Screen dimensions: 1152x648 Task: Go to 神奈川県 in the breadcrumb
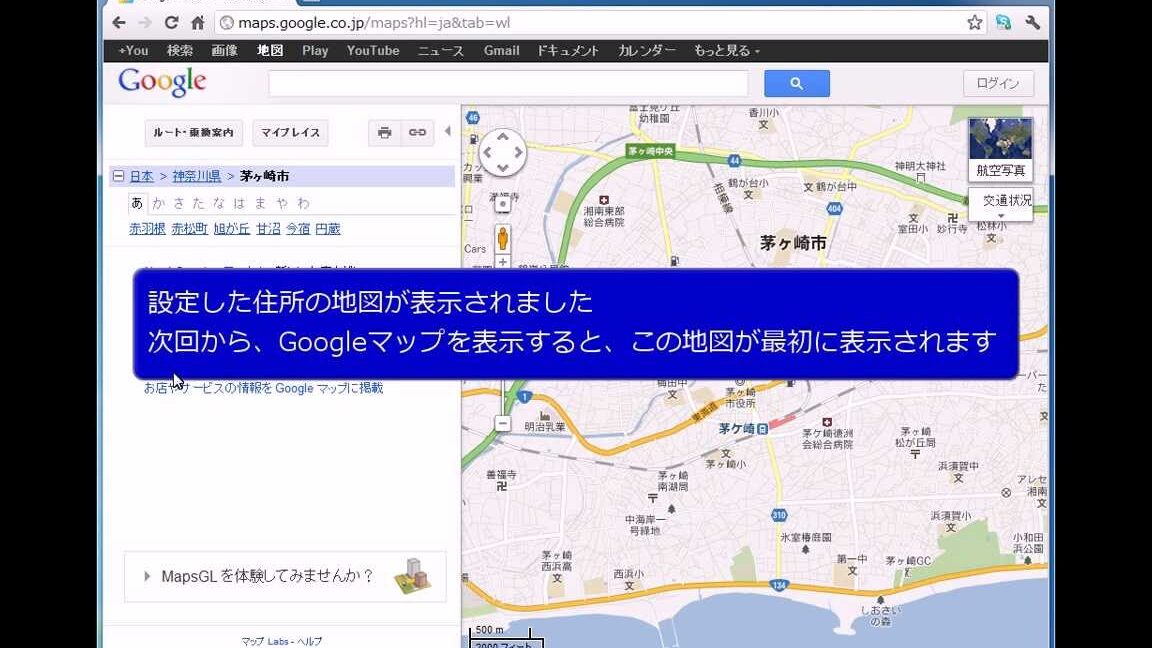point(196,176)
